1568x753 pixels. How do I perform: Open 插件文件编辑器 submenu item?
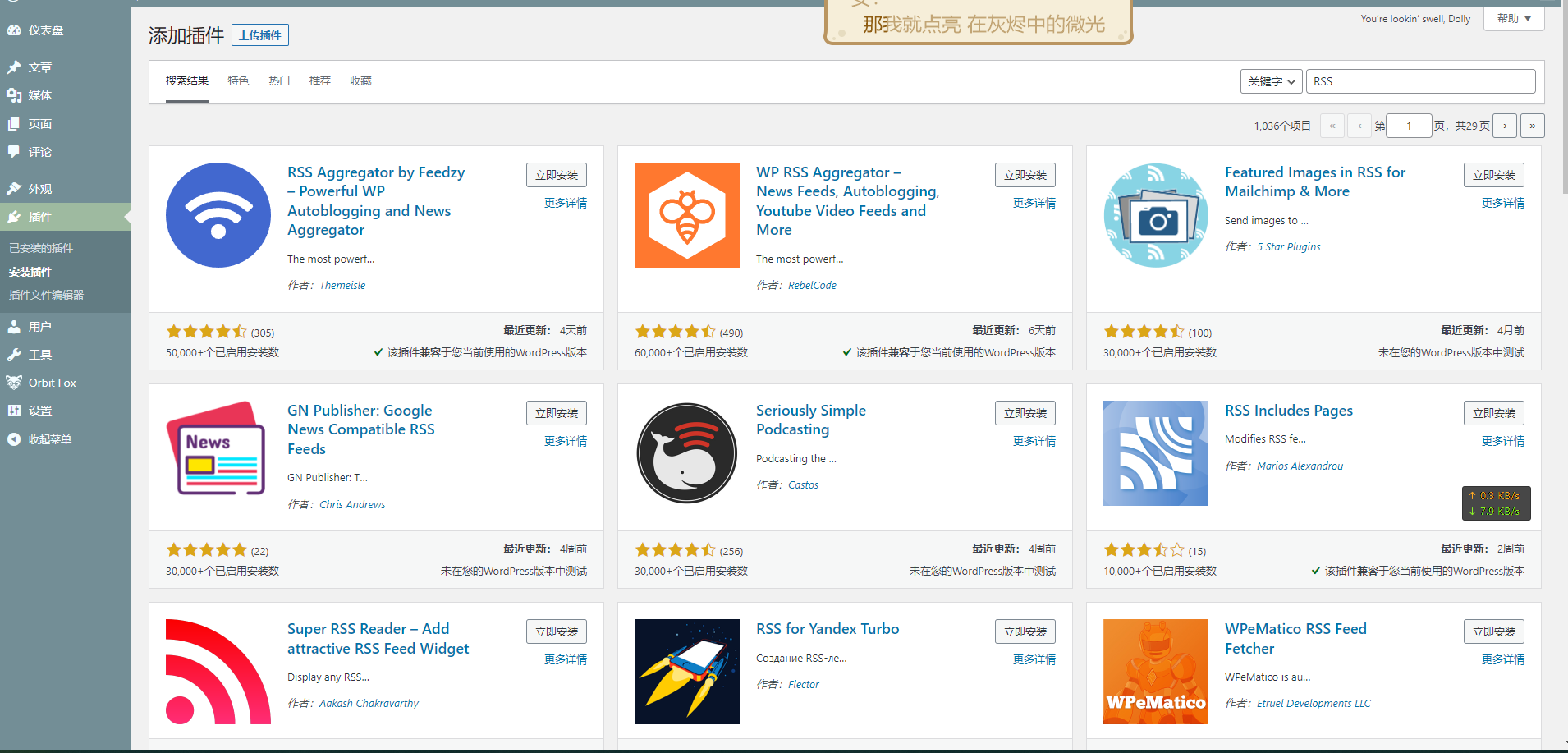click(46, 295)
